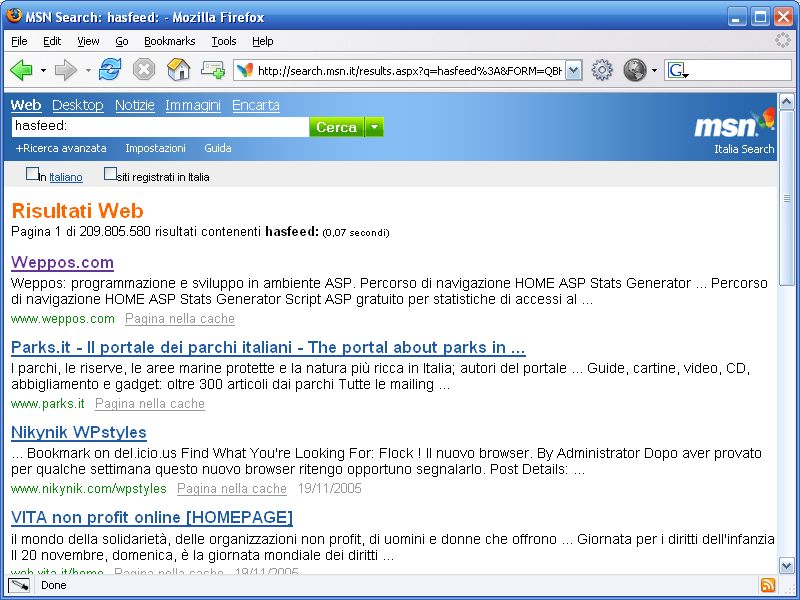Click the Firefox throbber activity icon
800x600 pixels.
pyautogui.click(x=783, y=40)
